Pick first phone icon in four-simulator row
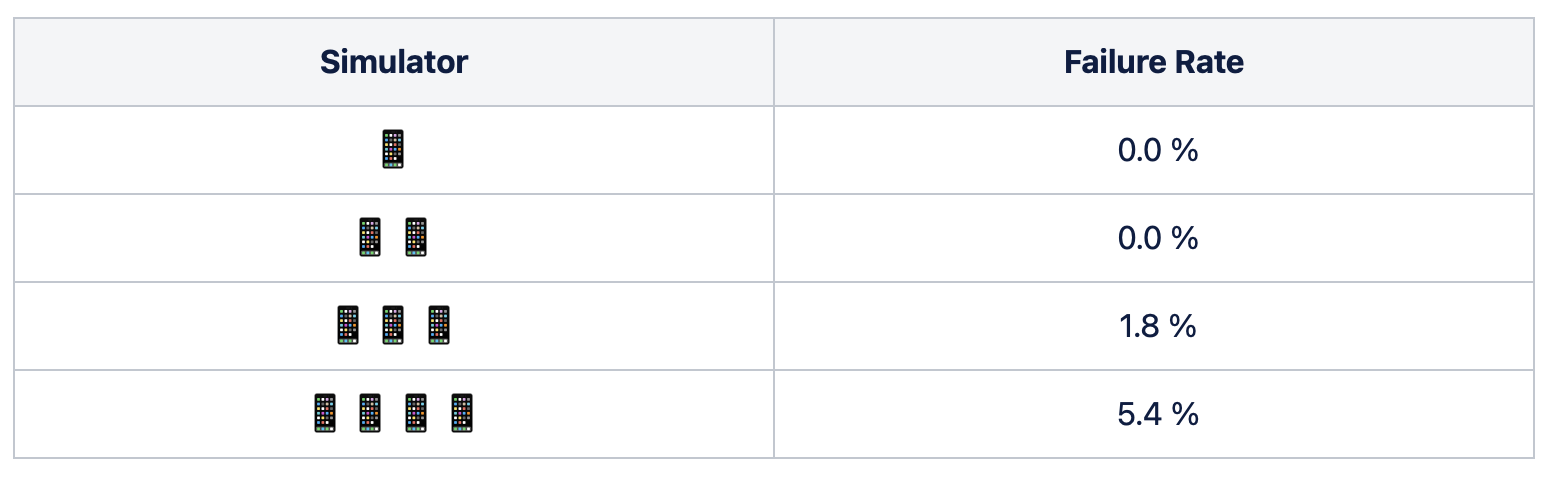Viewport: 1546px width, 488px height. tap(325, 413)
